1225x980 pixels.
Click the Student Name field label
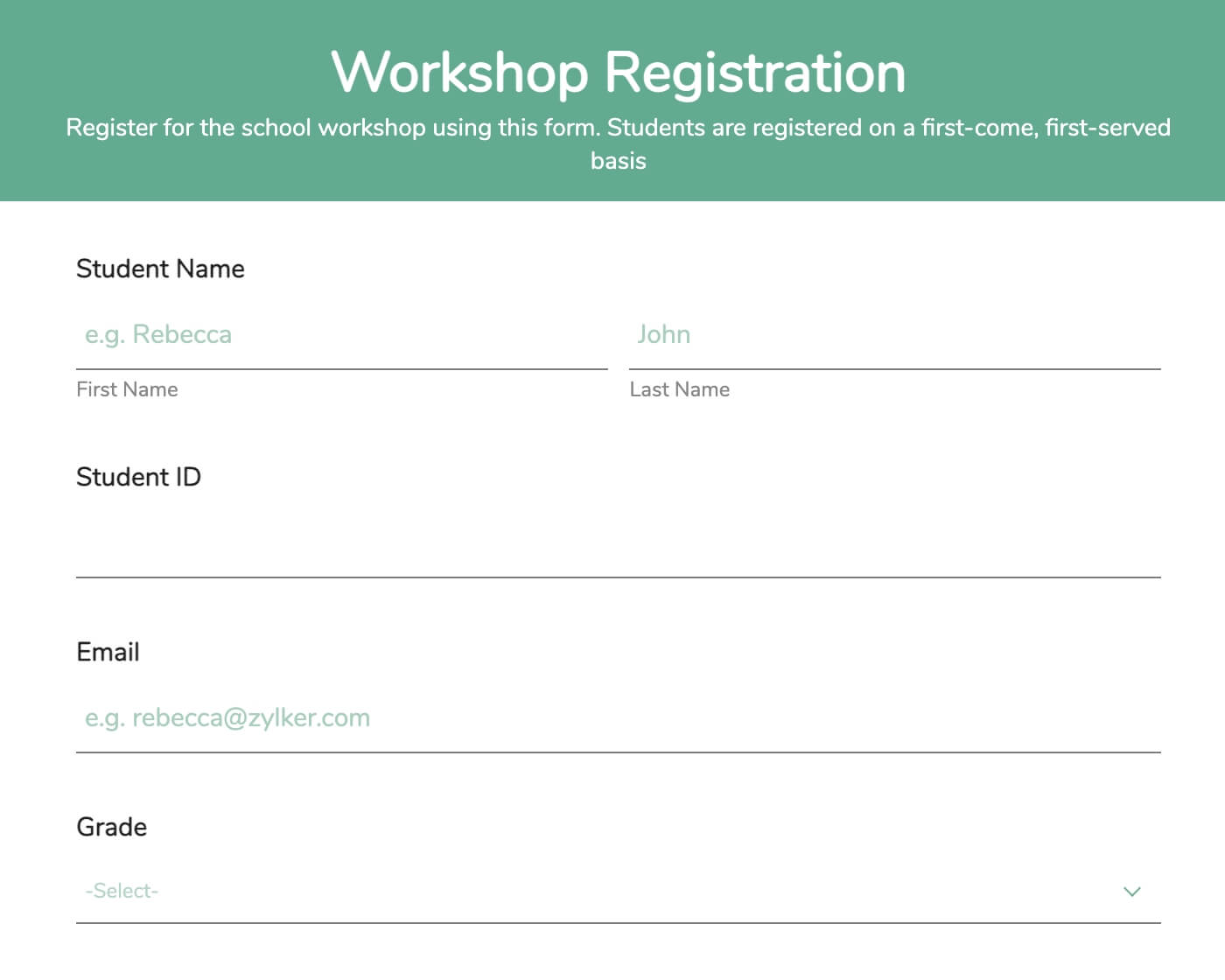click(x=160, y=269)
